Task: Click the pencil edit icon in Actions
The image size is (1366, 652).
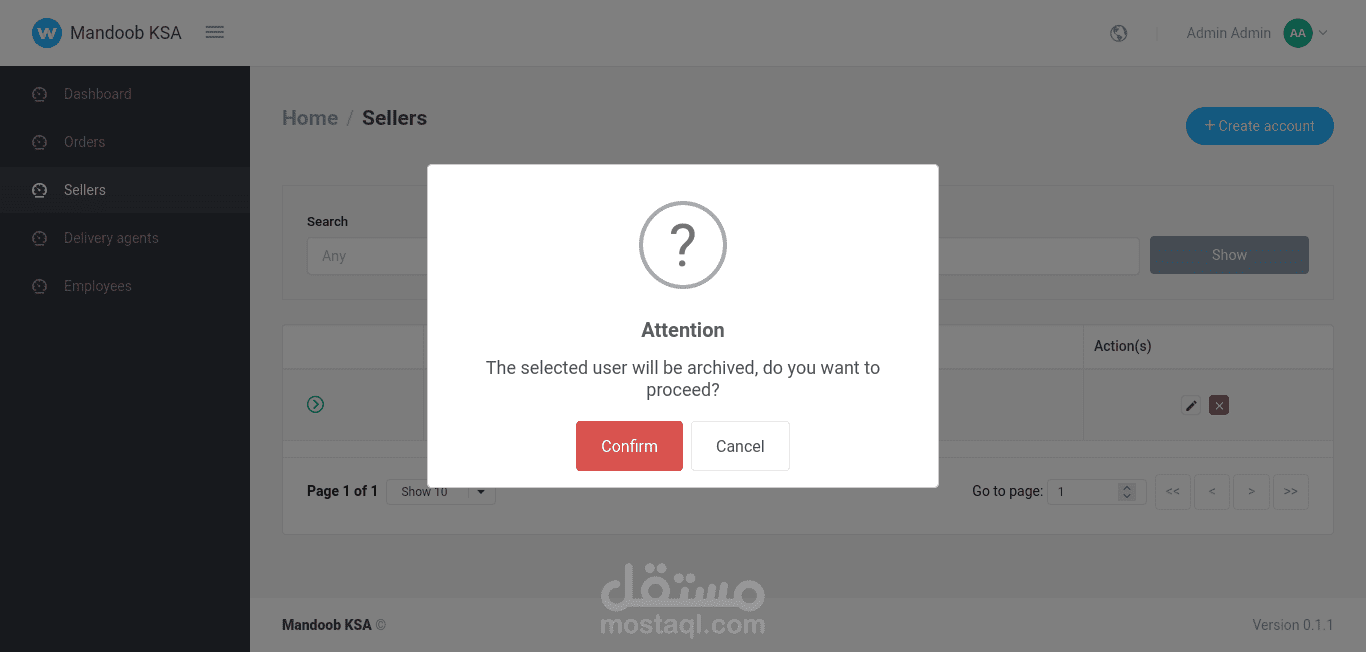Action: coord(1191,405)
